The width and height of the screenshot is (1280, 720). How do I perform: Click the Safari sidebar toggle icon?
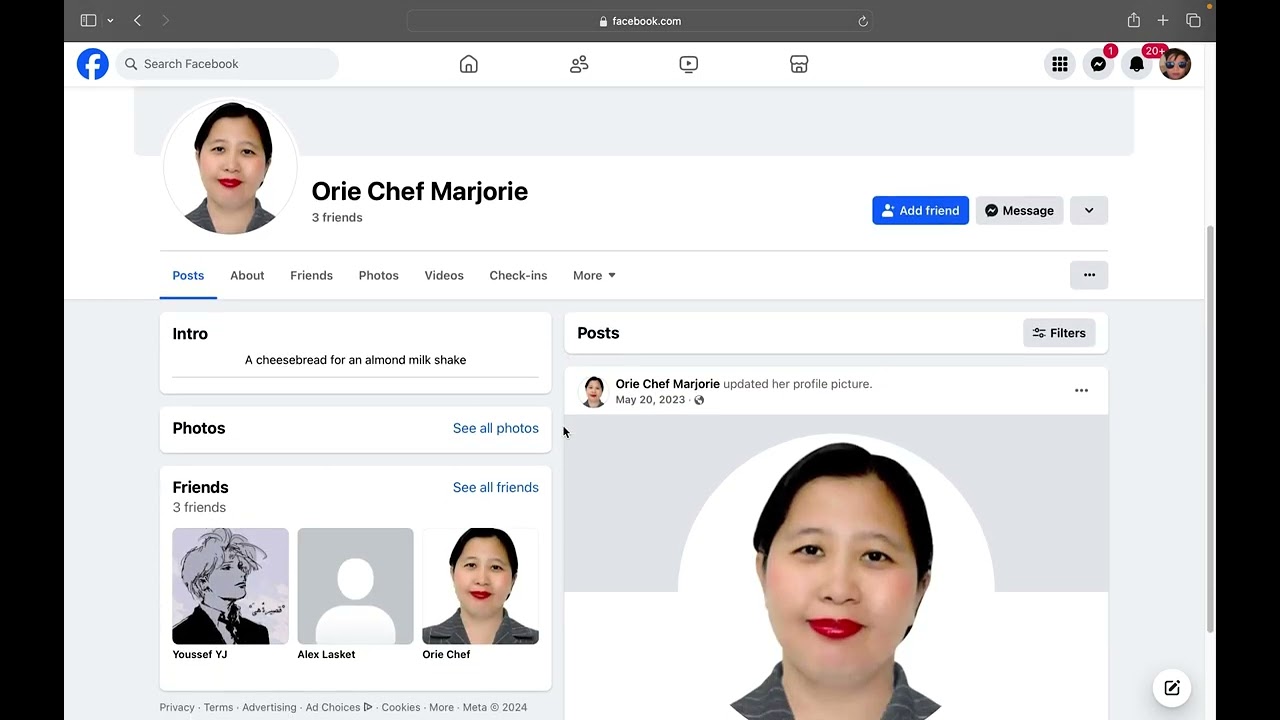coord(88,21)
